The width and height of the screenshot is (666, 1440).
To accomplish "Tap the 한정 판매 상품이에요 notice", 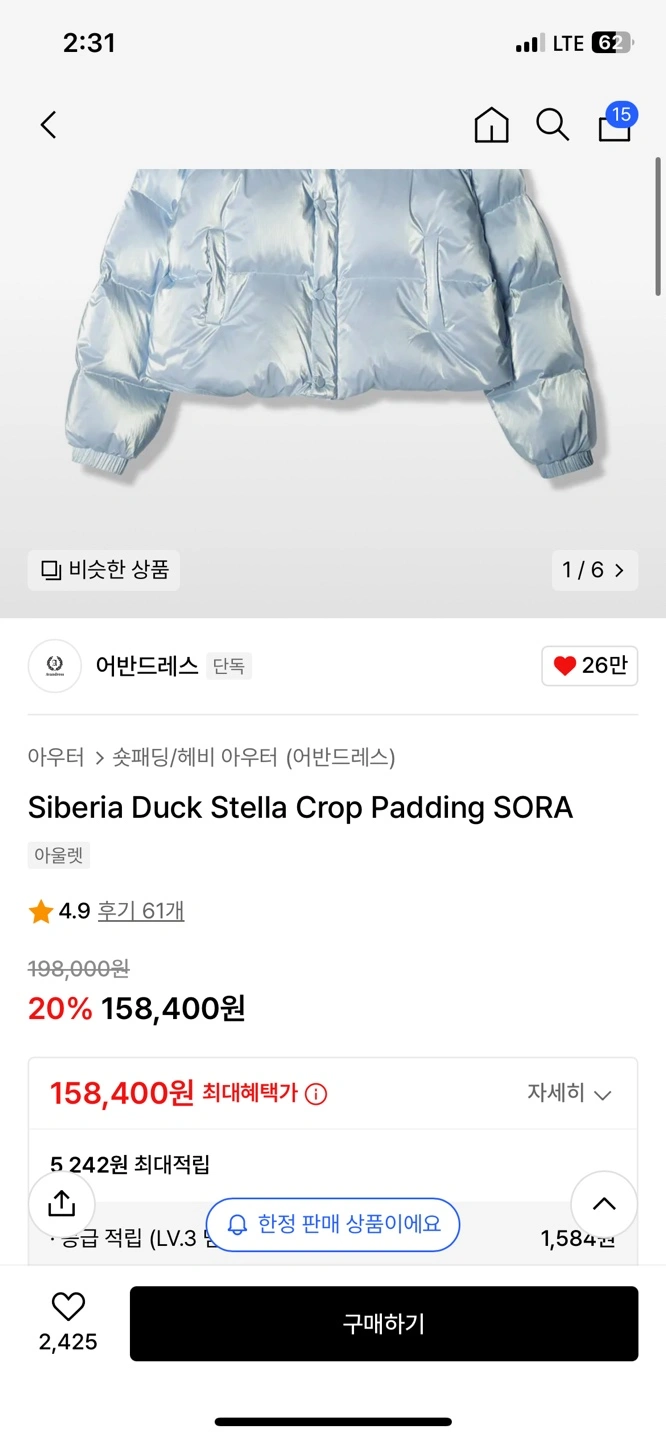I will 333,1224.
